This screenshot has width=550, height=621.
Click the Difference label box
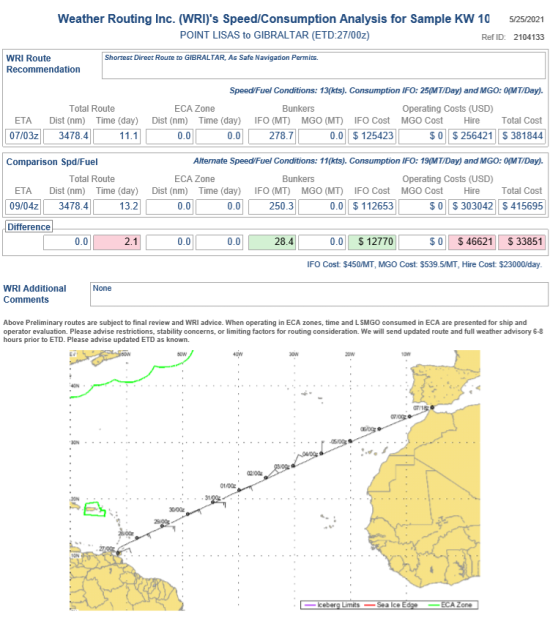(29, 227)
